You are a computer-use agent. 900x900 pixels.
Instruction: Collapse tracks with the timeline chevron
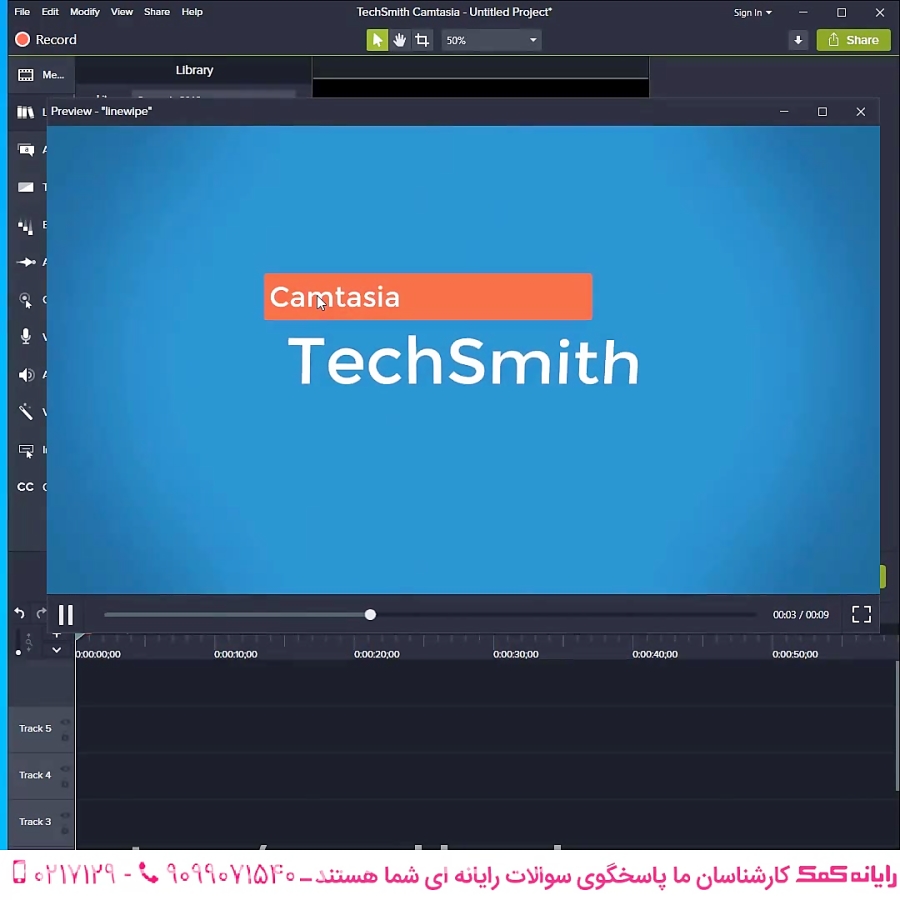coord(57,650)
